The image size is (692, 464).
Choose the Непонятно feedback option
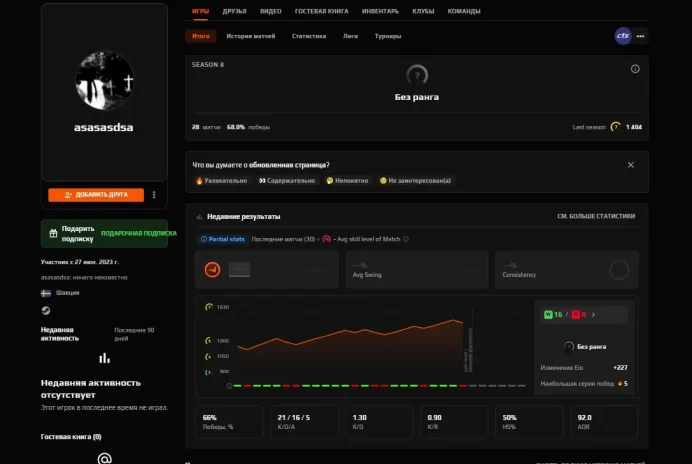pyautogui.click(x=347, y=181)
